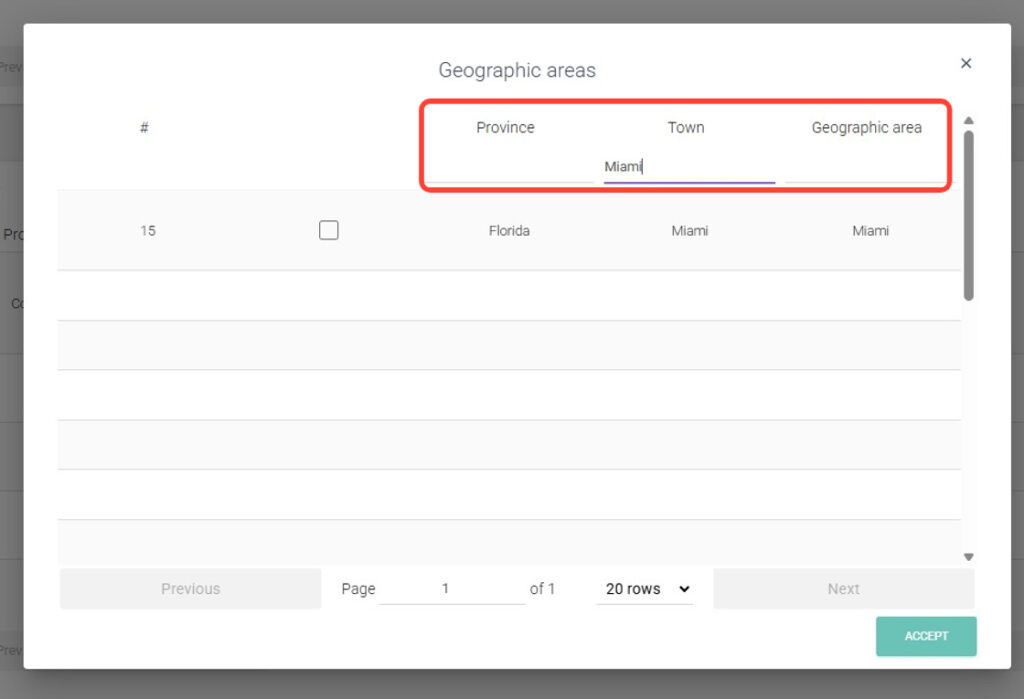Click the Town filter field containing Miami

point(688,167)
